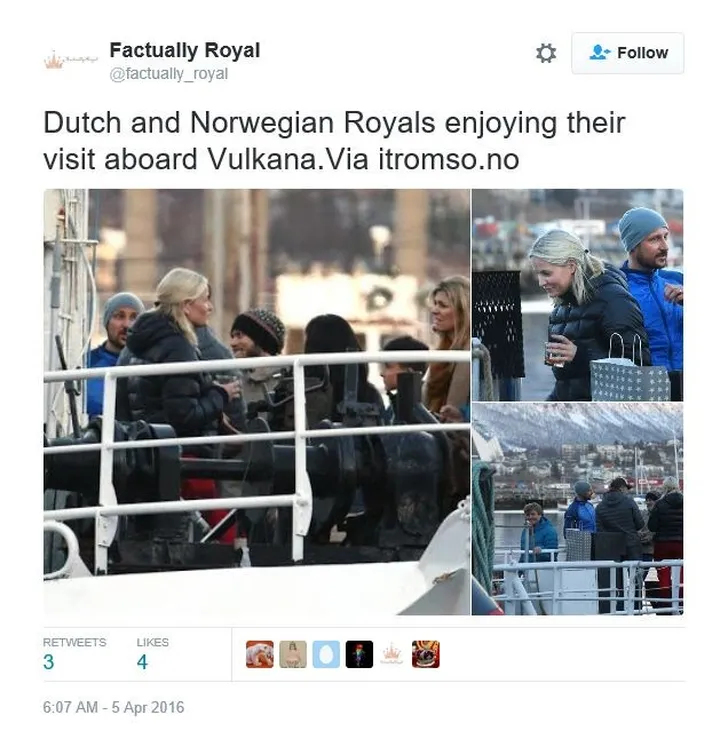Open the Factually Royal profile name

tap(185, 50)
